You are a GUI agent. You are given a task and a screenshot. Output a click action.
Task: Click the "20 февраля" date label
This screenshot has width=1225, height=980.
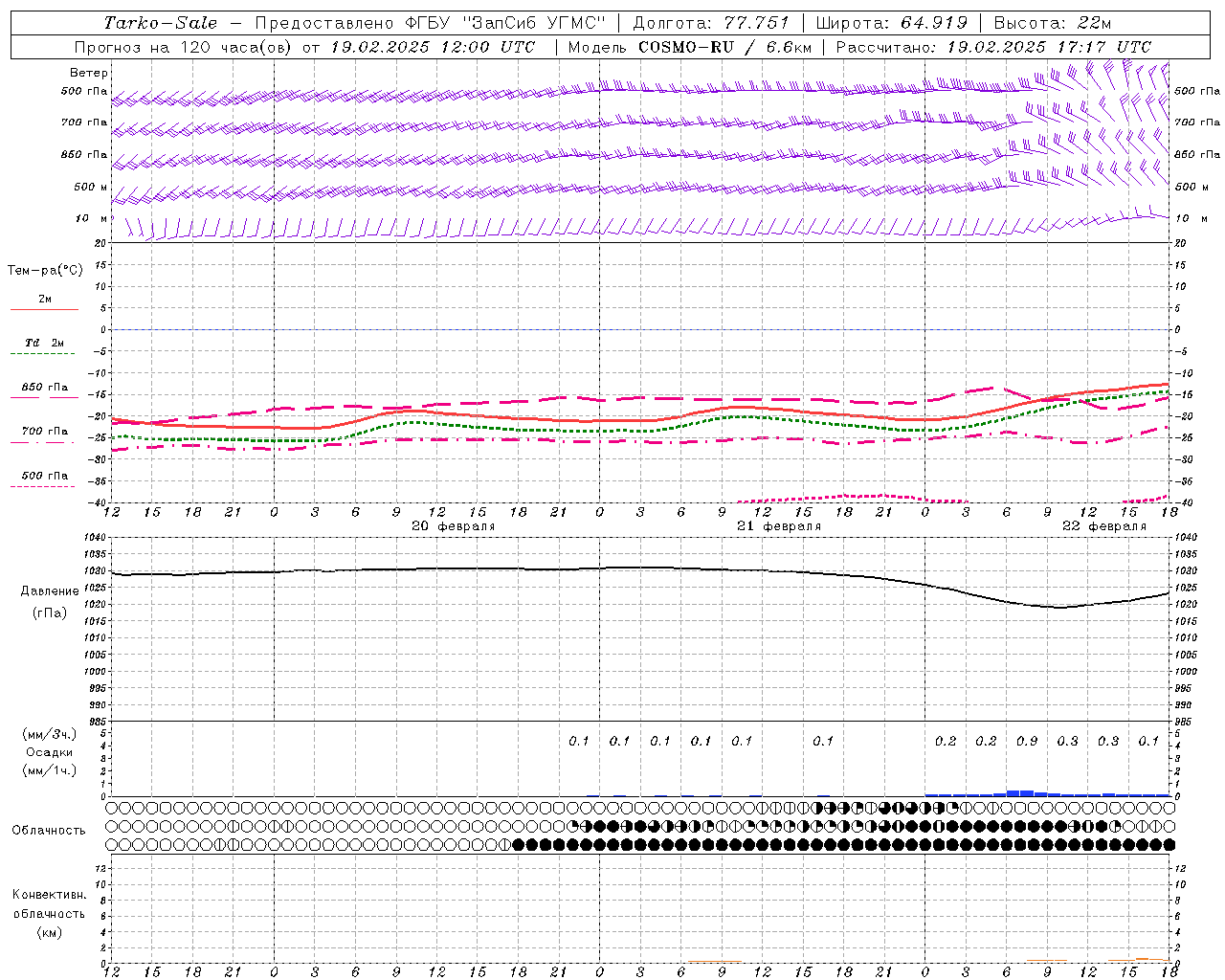453,526
